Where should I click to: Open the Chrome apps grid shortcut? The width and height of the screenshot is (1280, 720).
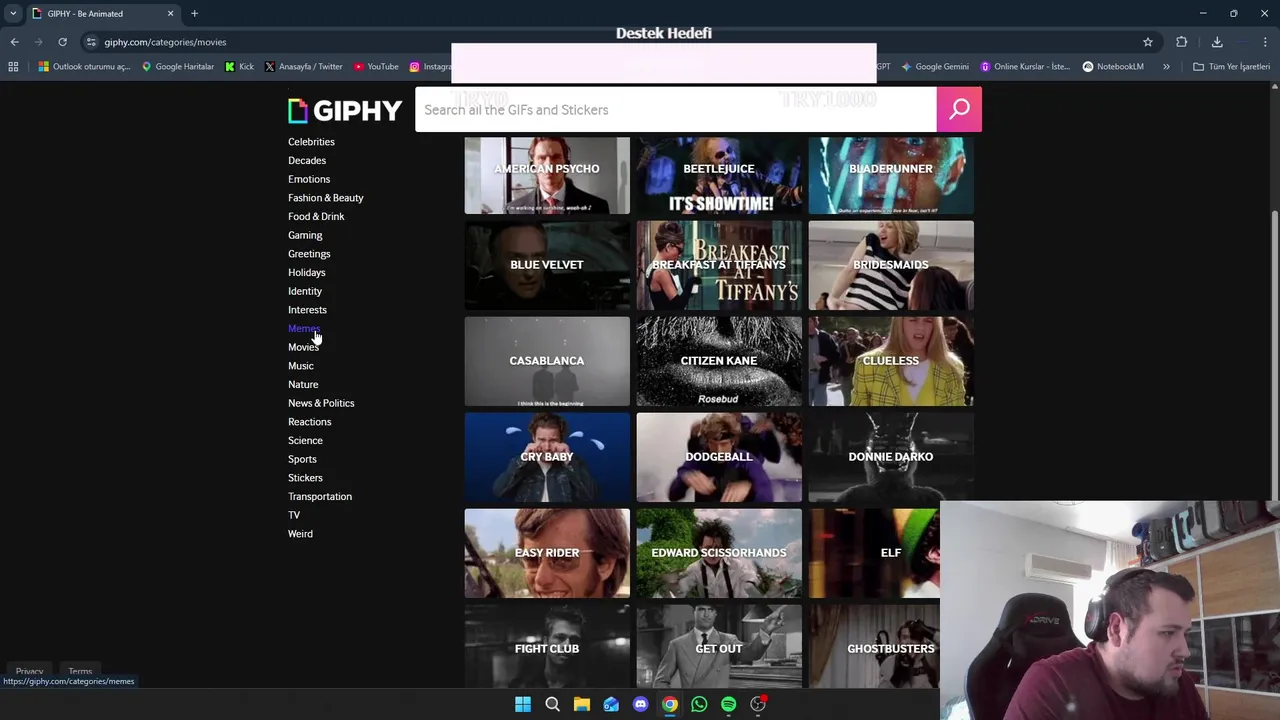(13, 67)
